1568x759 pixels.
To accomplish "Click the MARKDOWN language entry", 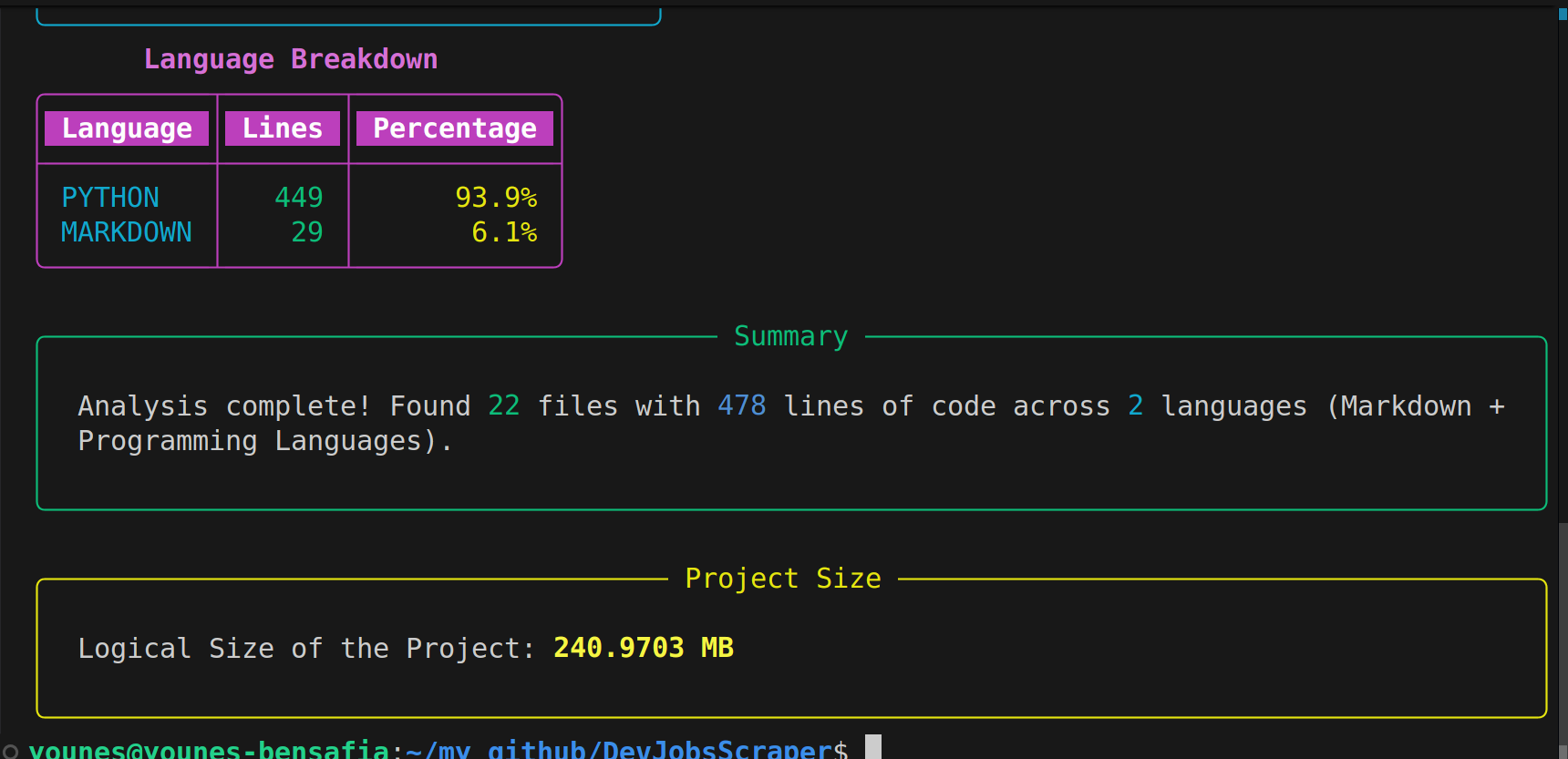I will click(127, 232).
